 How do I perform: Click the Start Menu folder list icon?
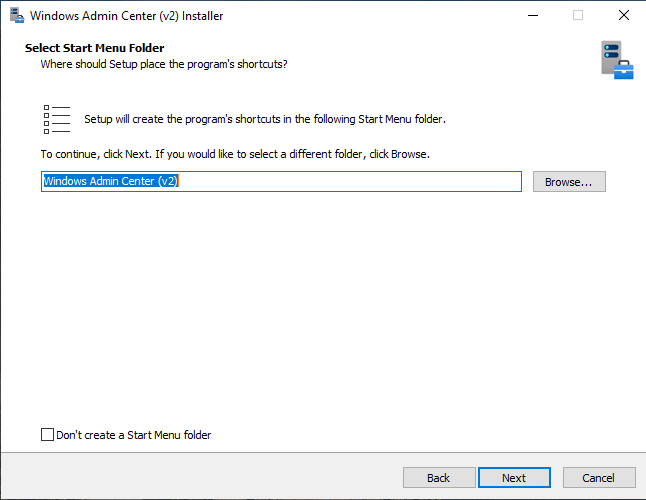click(57, 119)
